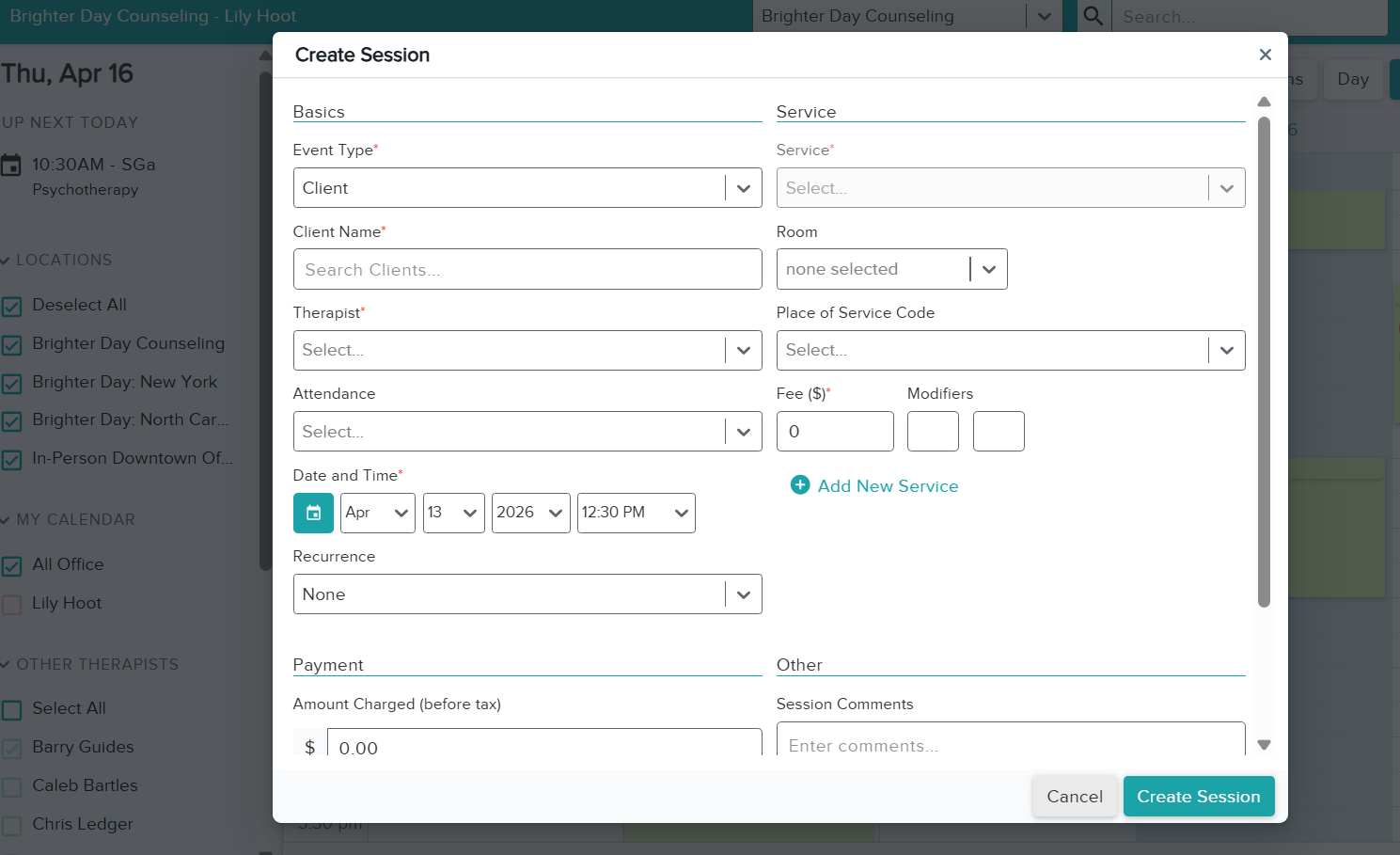Image resolution: width=1400 pixels, height=855 pixels.
Task: Click the first Modifiers input box
Action: tap(933, 432)
